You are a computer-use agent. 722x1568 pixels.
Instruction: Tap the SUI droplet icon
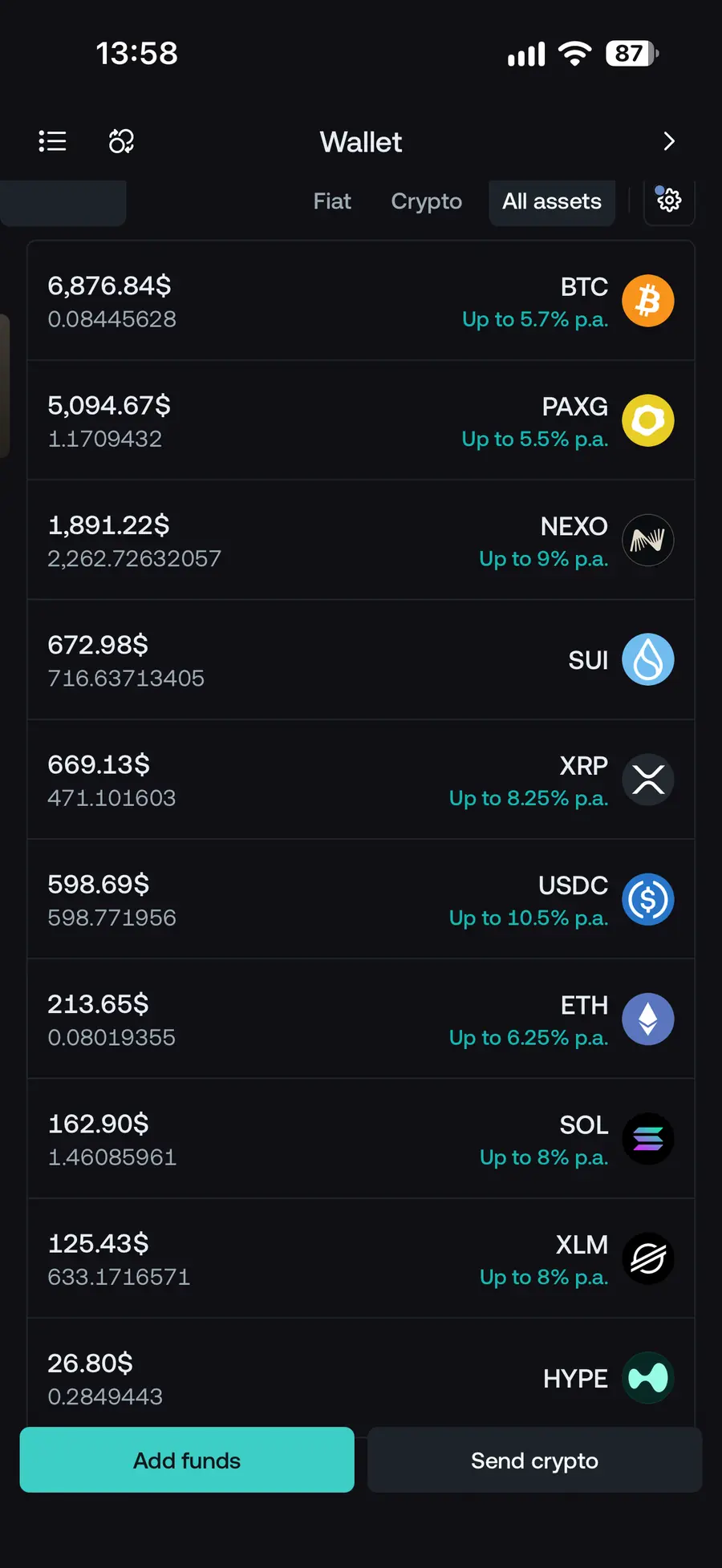[648, 659]
